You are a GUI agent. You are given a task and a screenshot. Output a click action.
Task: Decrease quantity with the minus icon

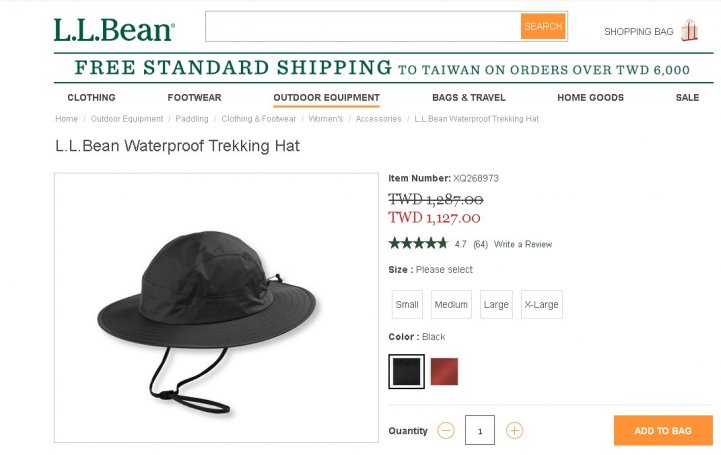446,431
